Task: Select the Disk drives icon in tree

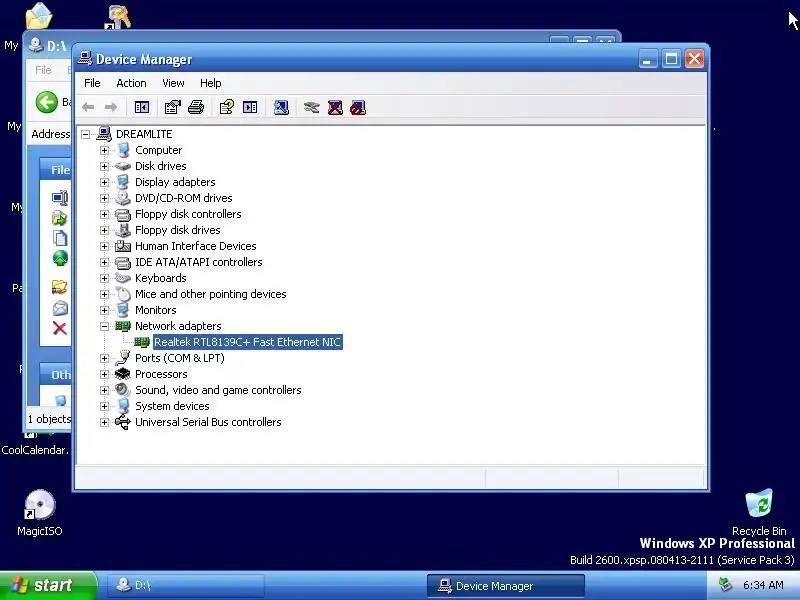Action: [122, 166]
